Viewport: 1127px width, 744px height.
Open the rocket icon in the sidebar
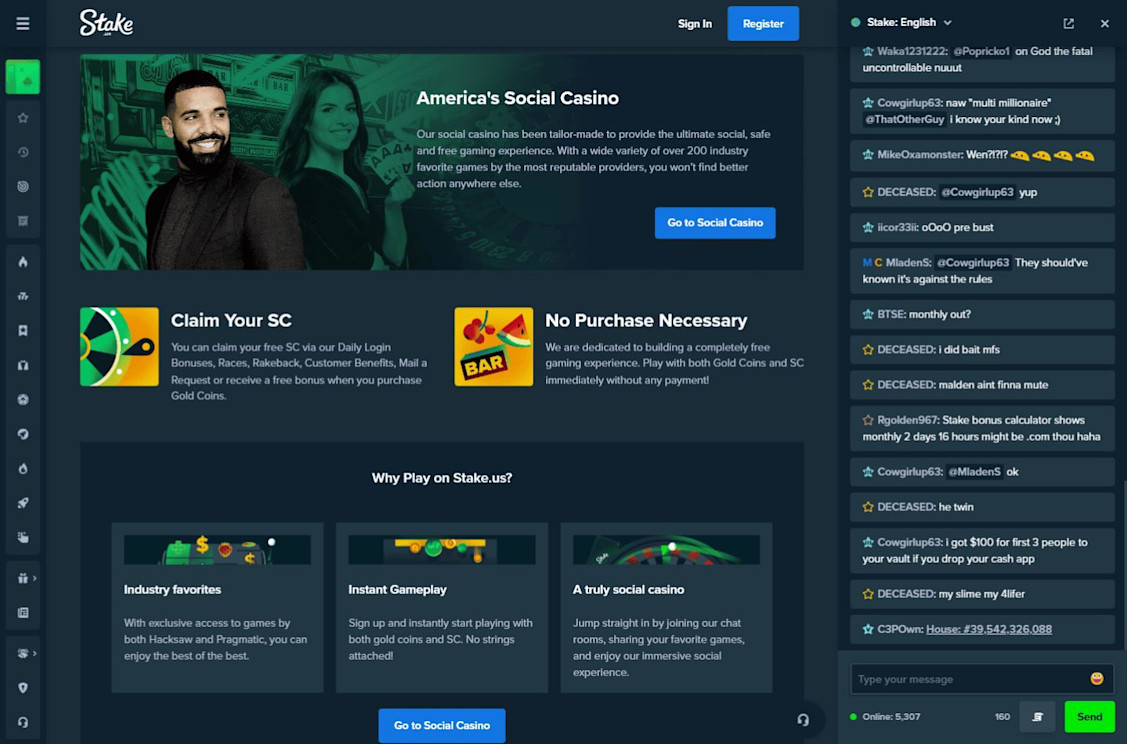point(23,503)
